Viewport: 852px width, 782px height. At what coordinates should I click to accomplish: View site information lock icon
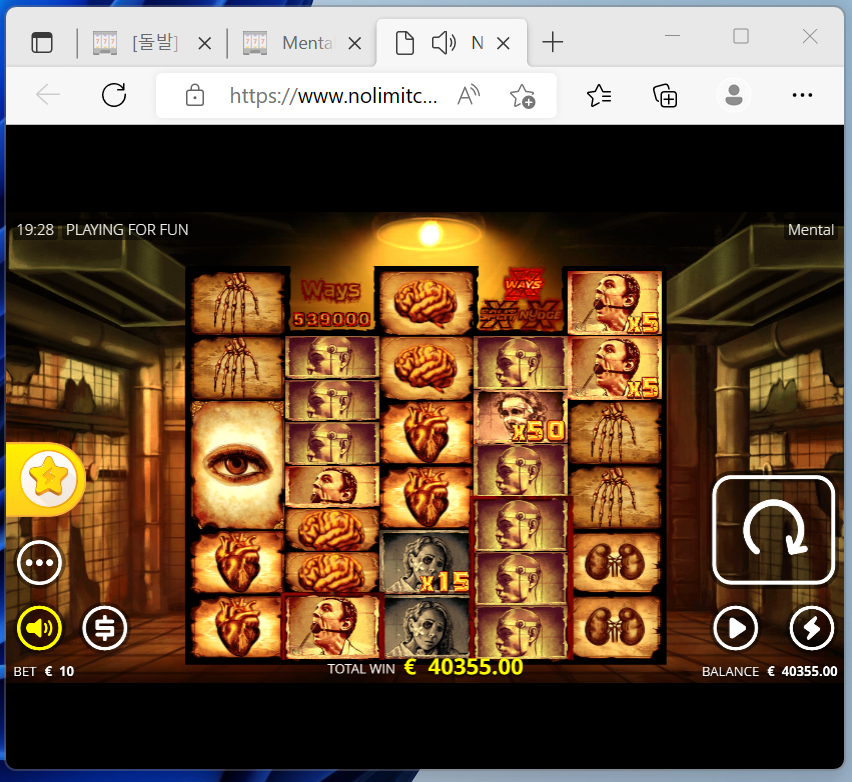(x=195, y=96)
